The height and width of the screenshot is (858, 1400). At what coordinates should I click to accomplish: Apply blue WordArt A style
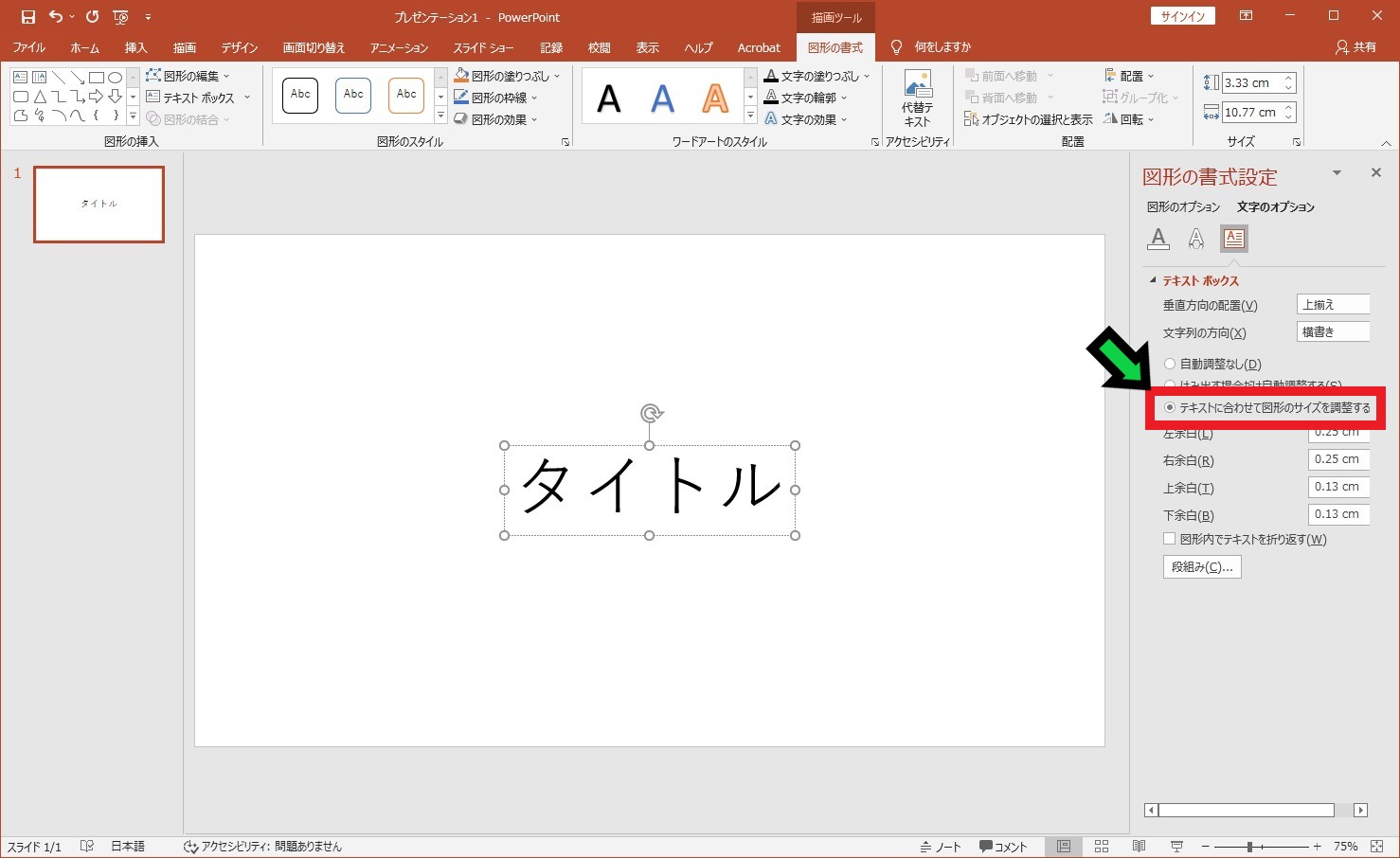pyautogui.click(x=662, y=98)
